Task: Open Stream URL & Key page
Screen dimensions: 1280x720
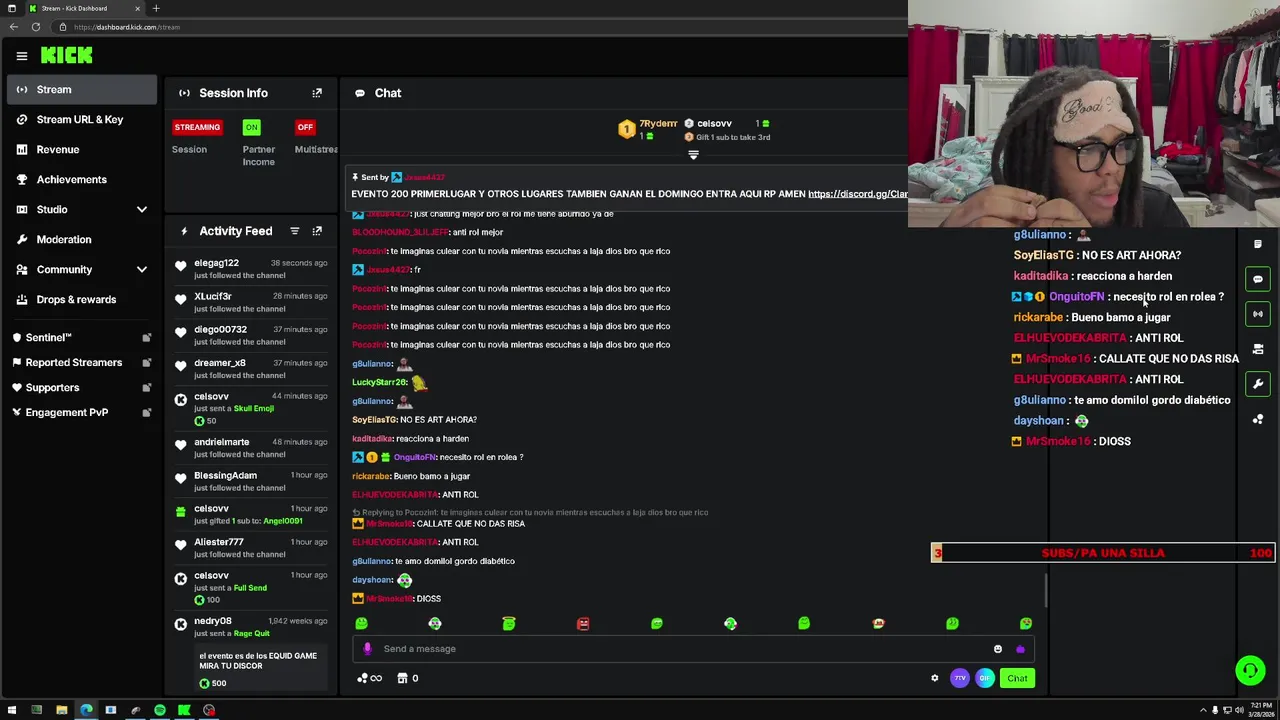Action: tap(82, 119)
